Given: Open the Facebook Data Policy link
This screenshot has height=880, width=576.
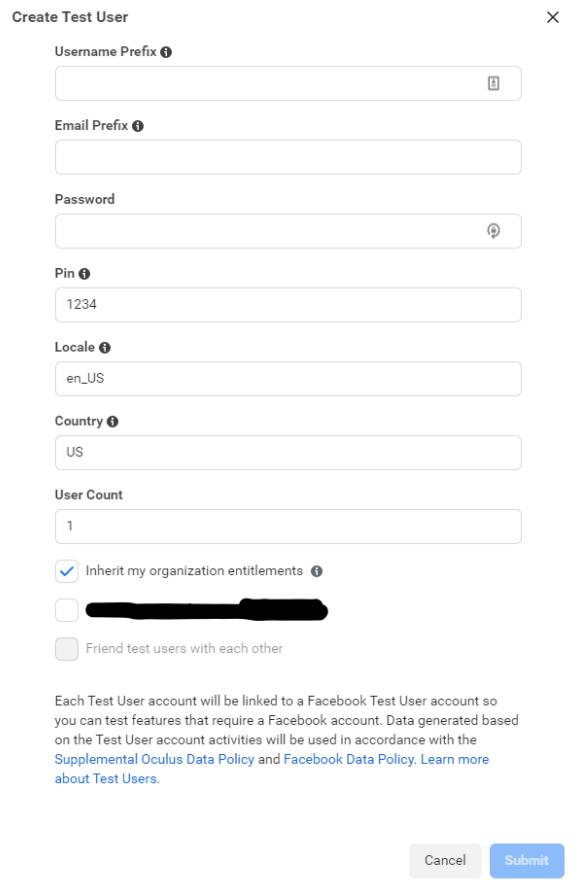Looking at the screenshot, I should point(350,759).
